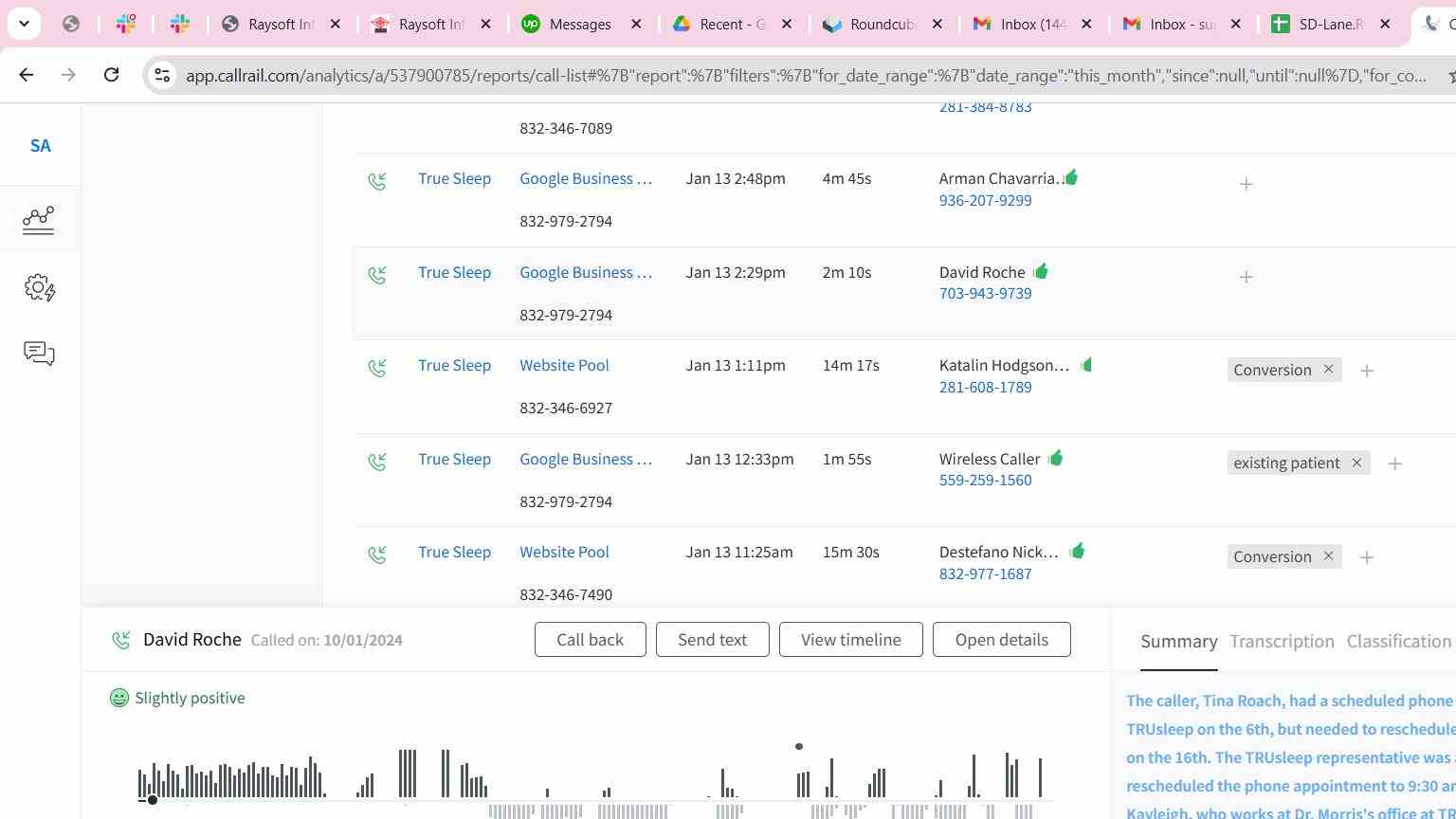
Task: Click the phone icon beside David Roche panel title
Action: coord(121,641)
